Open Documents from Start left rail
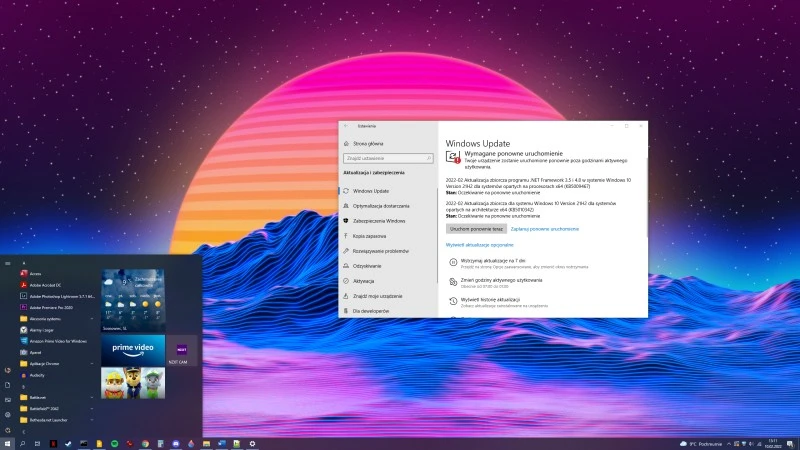Image resolution: width=800 pixels, height=450 pixels. pyautogui.click(x=7, y=385)
